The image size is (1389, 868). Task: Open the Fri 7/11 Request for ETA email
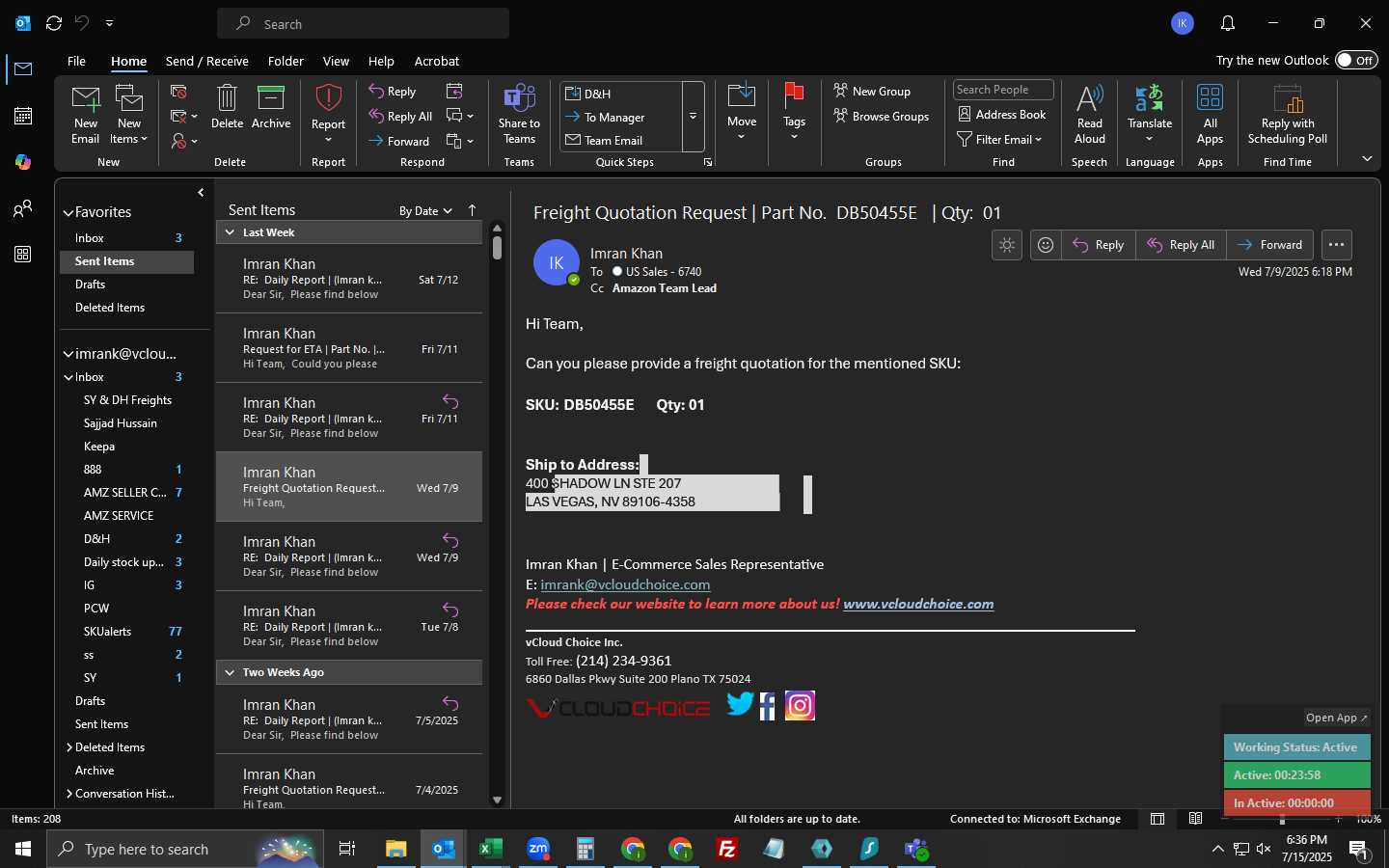click(349, 348)
